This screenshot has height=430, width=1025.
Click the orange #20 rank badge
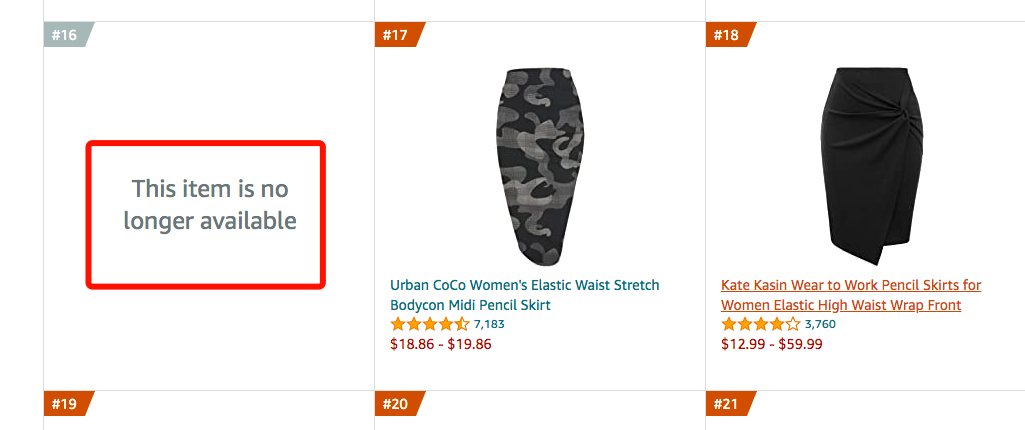(x=396, y=404)
